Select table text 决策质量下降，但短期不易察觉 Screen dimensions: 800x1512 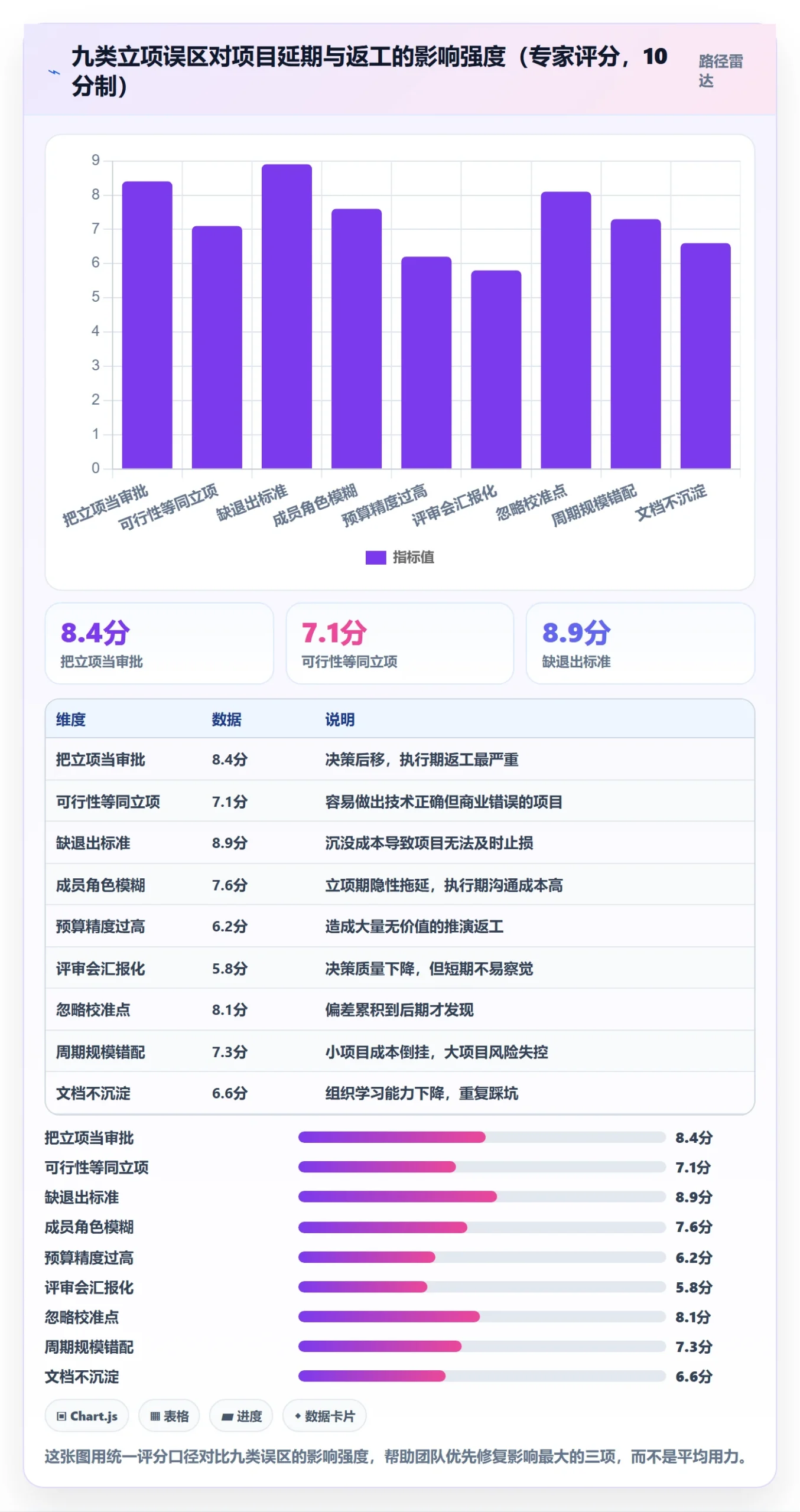429,969
